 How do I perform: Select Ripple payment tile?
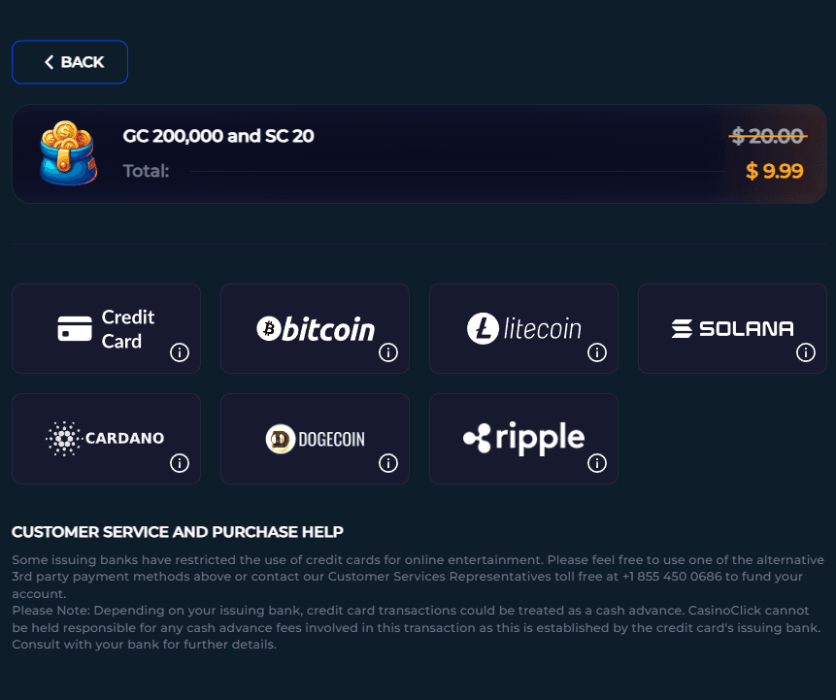pyautogui.click(x=523, y=438)
